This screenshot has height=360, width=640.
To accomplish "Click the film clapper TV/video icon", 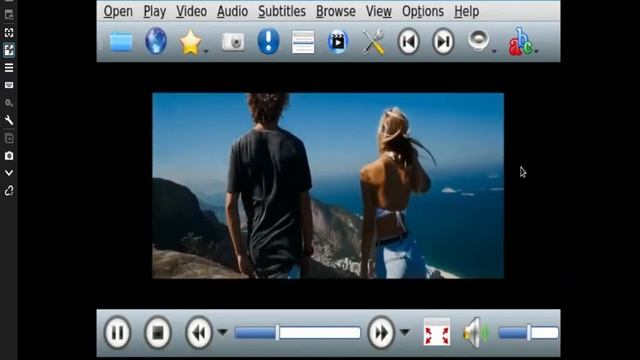I will pos(338,41).
